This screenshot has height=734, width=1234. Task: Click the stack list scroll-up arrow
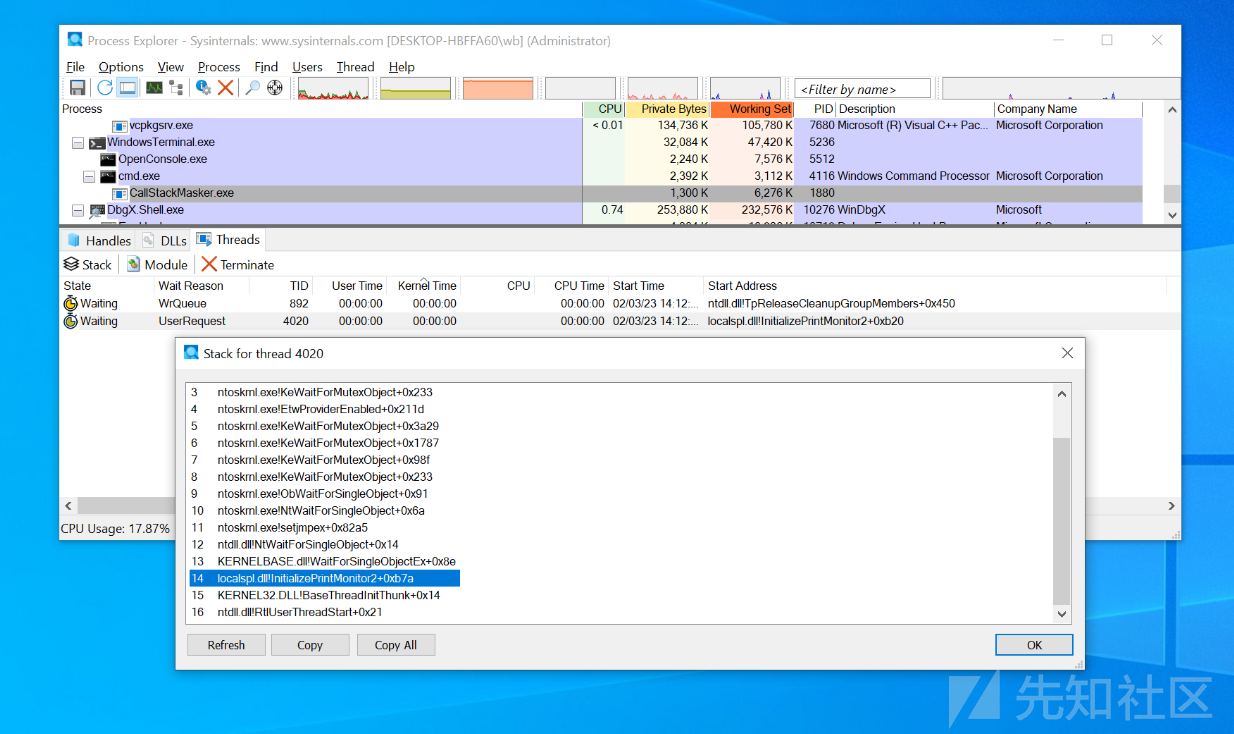pos(1062,394)
